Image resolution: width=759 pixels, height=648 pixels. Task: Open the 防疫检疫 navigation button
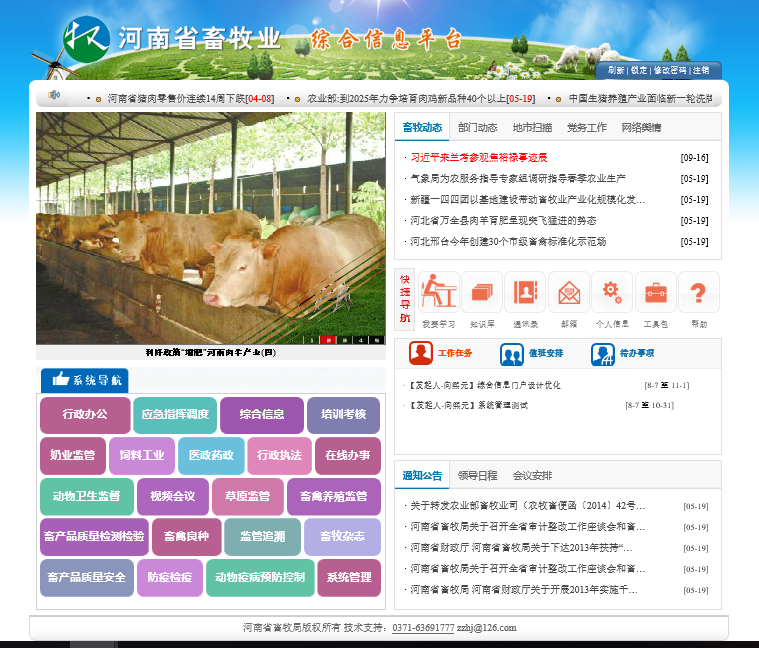coord(169,578)
